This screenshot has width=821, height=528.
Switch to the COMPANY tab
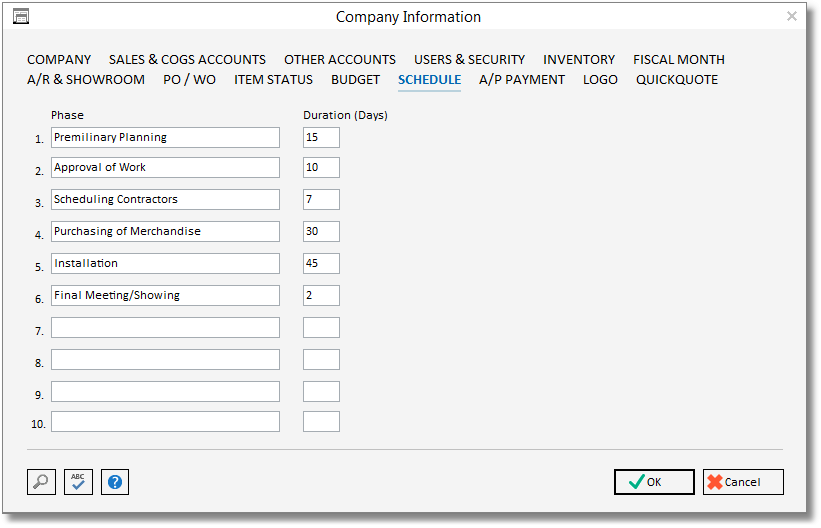click(59, 60)
